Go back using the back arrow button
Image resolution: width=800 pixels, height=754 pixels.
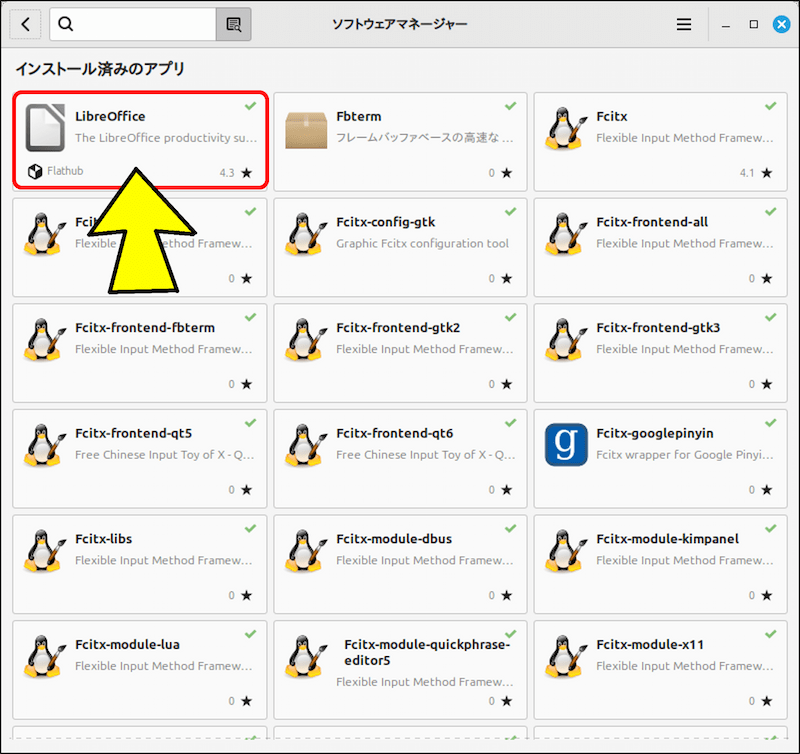pos(23,23)
